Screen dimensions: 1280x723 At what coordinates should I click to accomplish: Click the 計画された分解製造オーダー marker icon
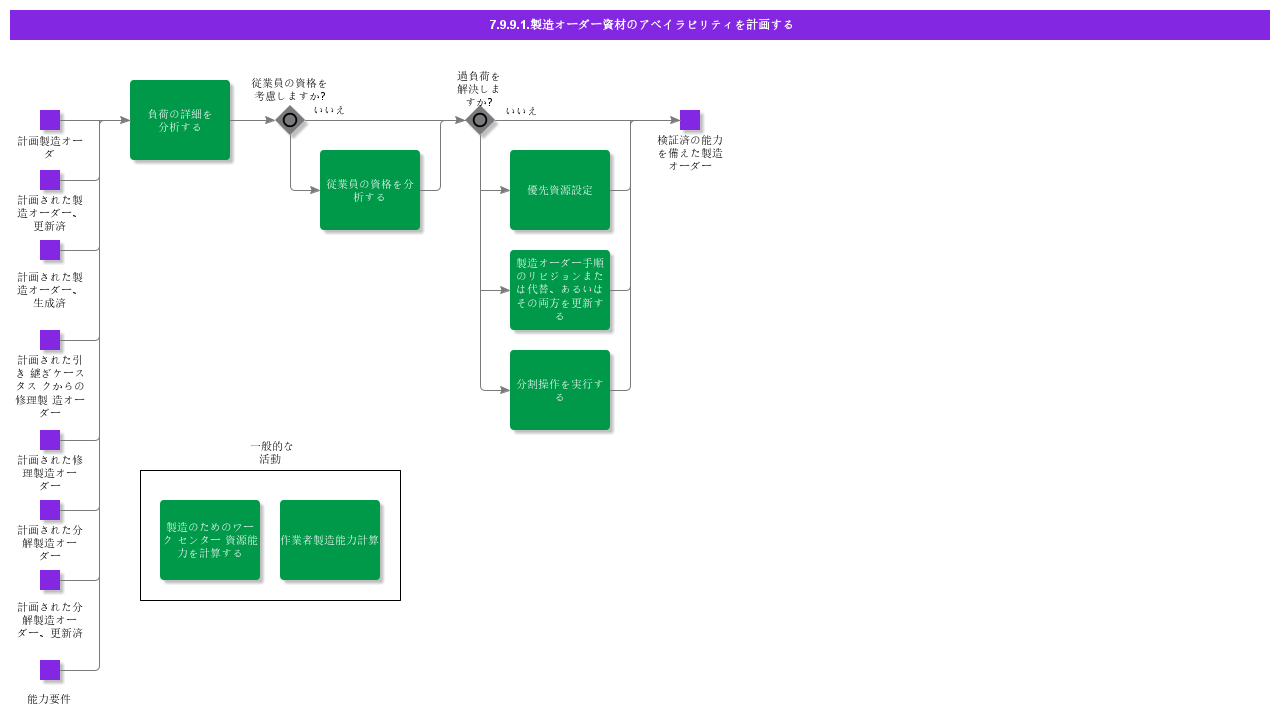[50, 510]
